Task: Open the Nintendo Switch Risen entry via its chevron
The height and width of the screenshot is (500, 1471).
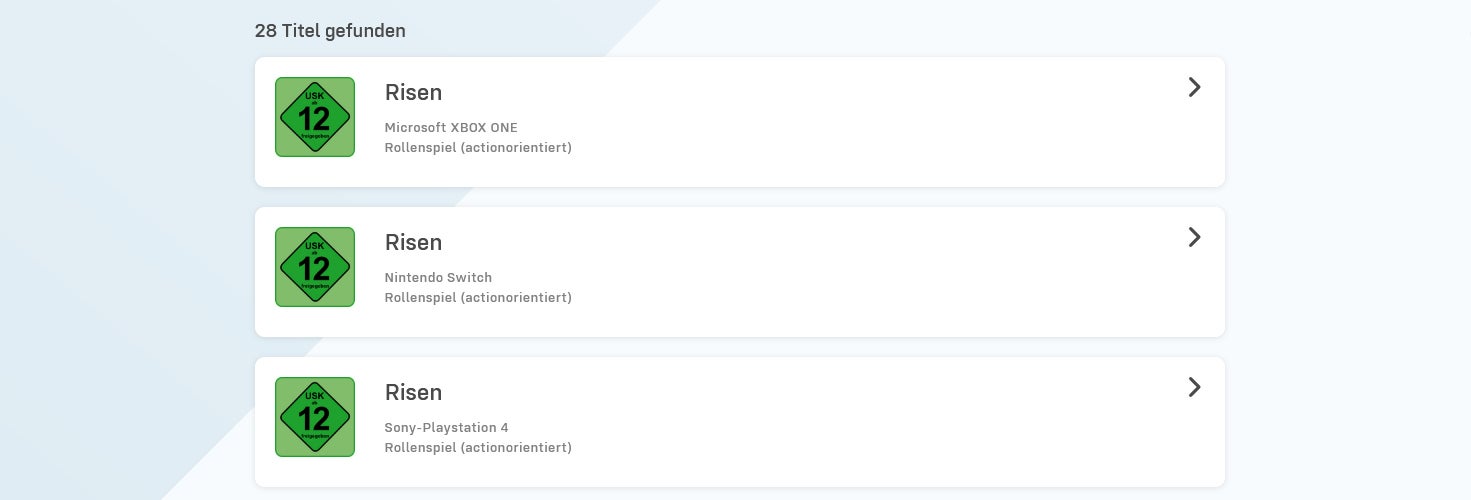Action: 1194,237
